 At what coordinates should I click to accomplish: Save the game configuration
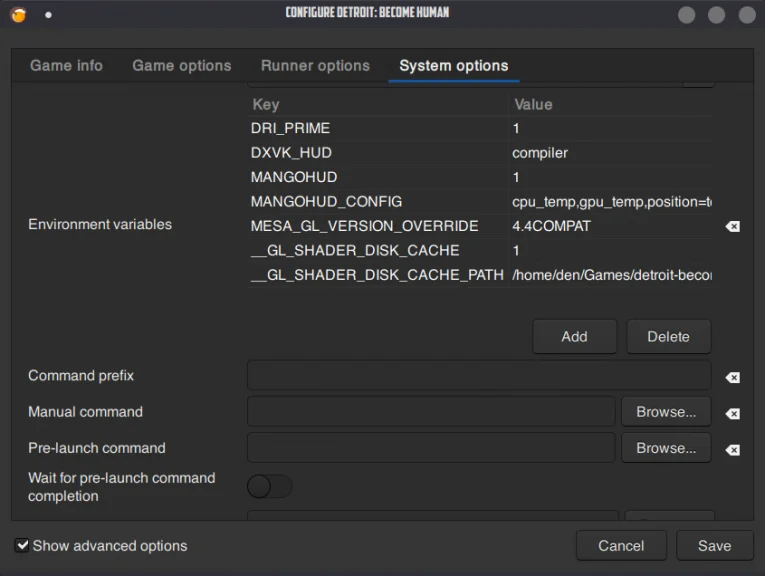click(x=714, y=546)
